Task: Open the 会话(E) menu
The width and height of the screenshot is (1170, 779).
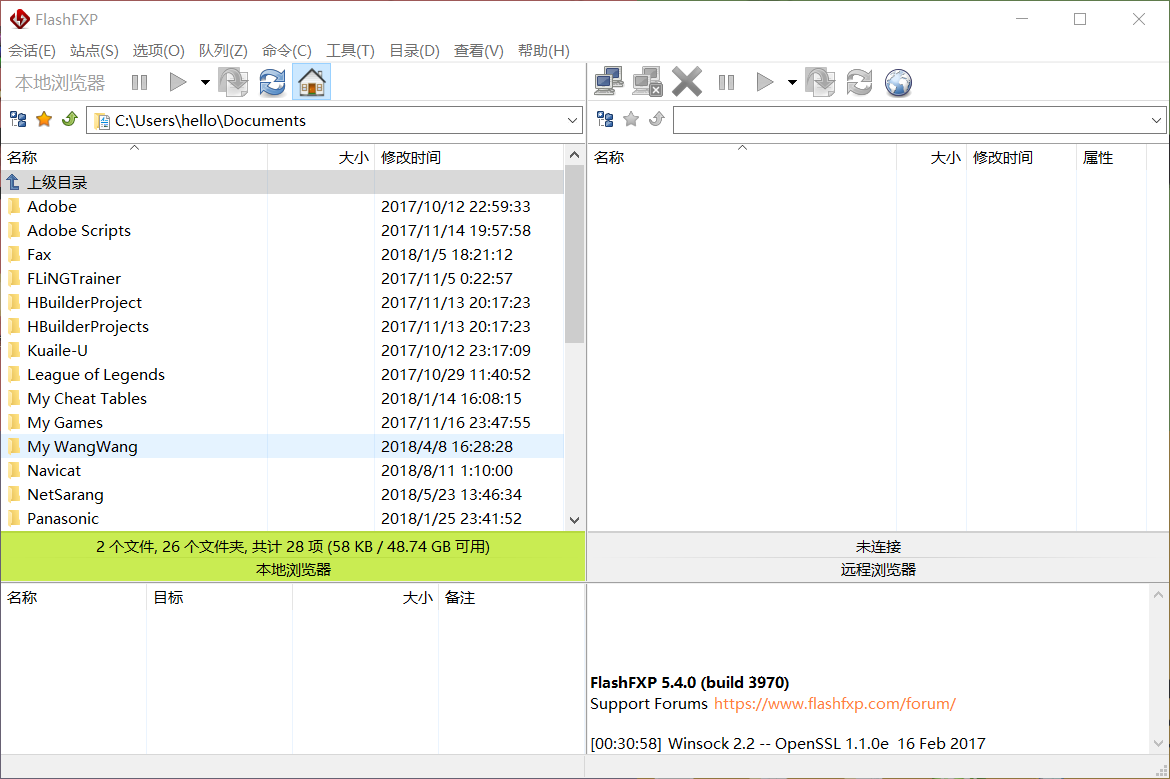Action: [32, 51]
